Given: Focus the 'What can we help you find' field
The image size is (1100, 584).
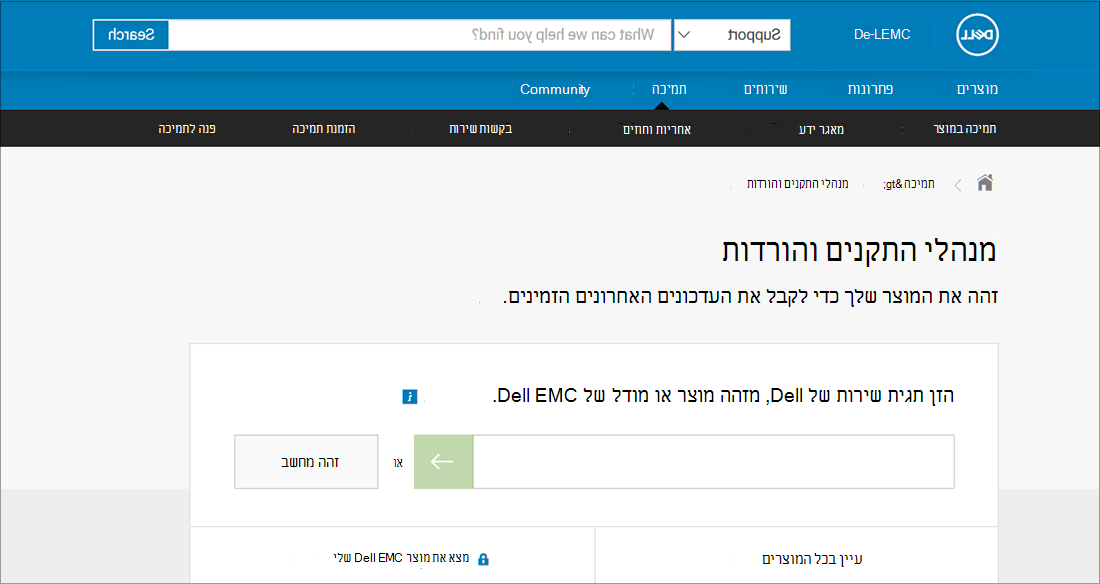Looking at the screenshot, I should 420,35.
